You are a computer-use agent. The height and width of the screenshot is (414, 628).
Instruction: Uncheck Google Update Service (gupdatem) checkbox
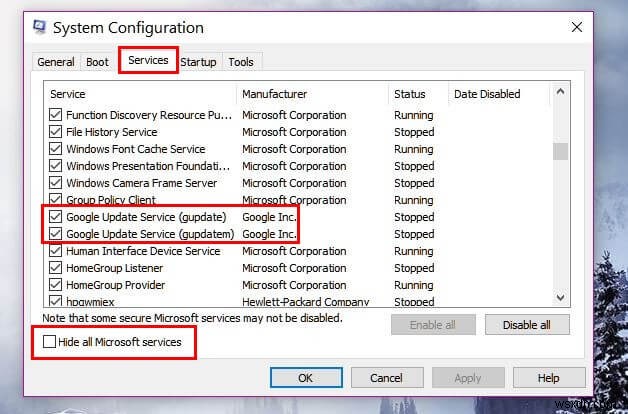click(55, 234)
